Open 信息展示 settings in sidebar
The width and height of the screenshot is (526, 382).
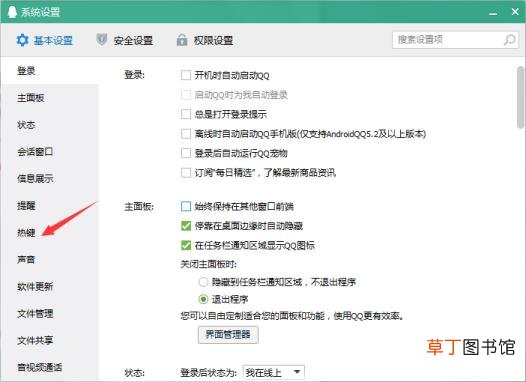click(50, 178)
